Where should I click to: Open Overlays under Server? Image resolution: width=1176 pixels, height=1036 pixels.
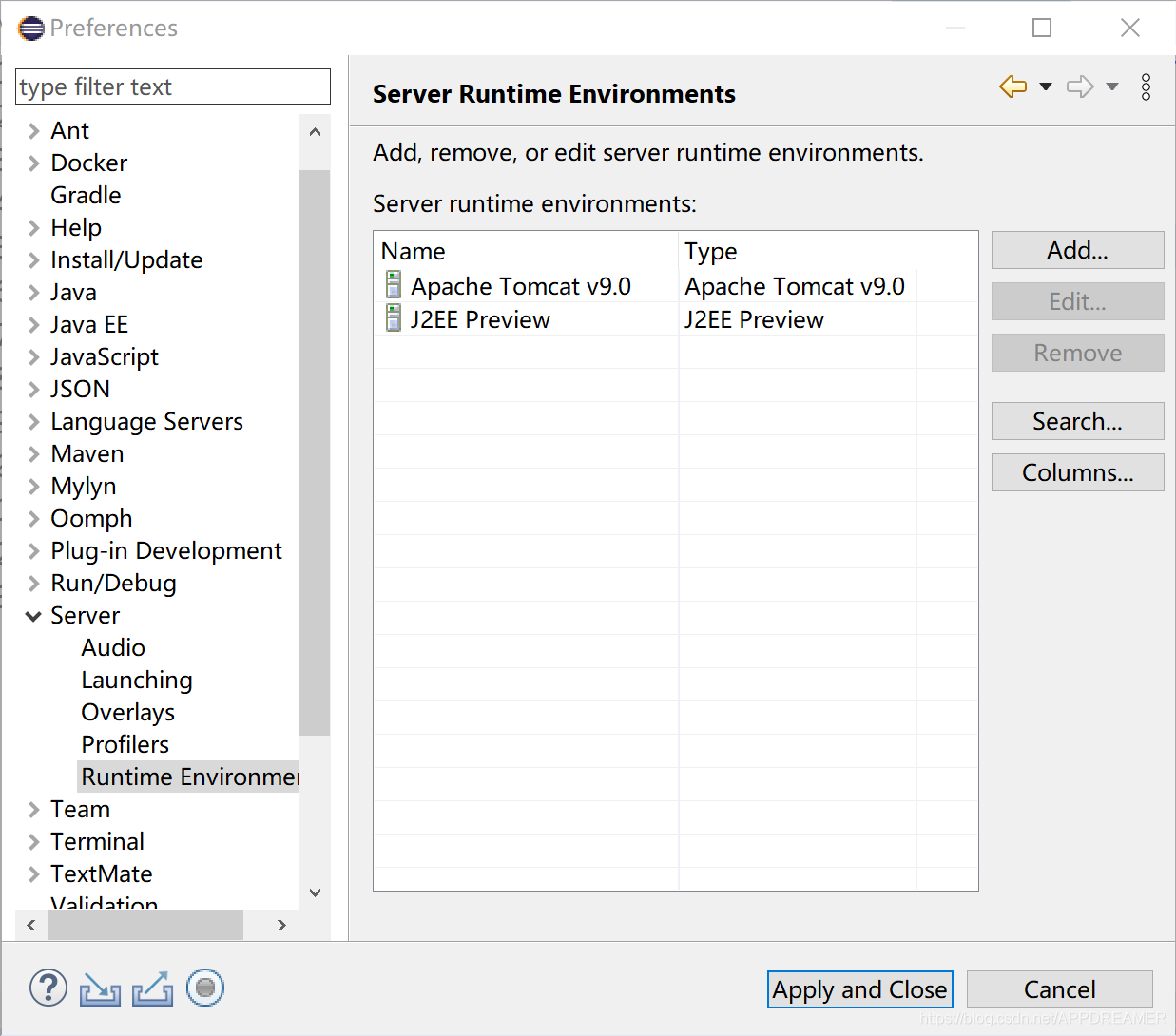[127, 712]
